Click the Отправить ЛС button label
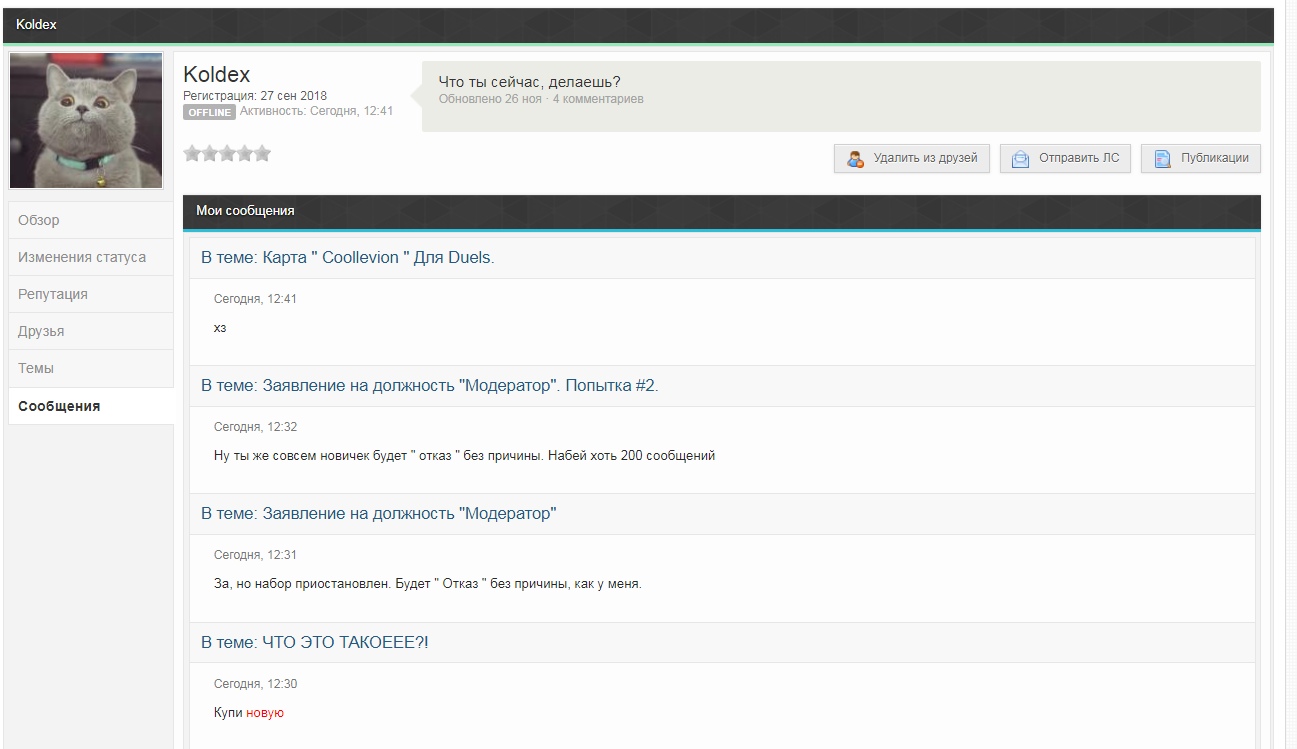This screenshot has height=749, width=1297. 1079,158
